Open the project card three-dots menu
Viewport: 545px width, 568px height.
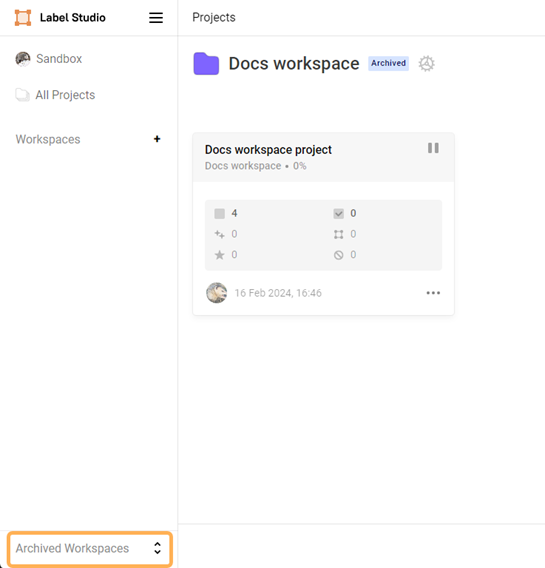pyautogui.click(x=433, y=293)
